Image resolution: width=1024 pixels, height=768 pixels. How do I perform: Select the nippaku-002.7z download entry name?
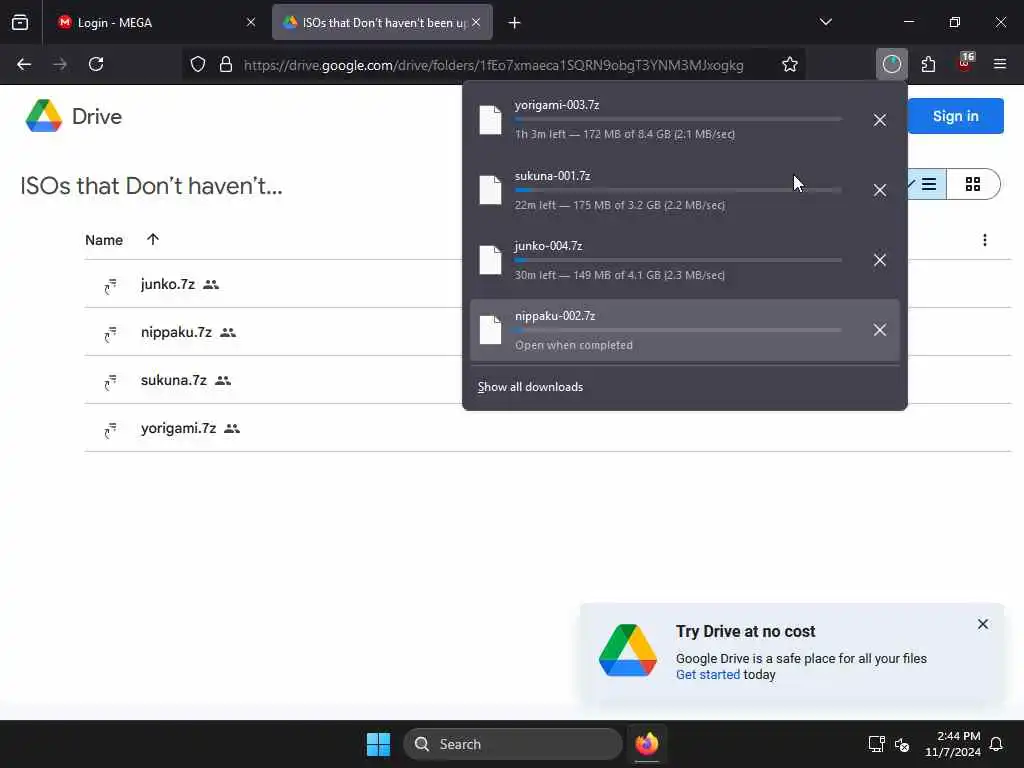click(555, 316)
